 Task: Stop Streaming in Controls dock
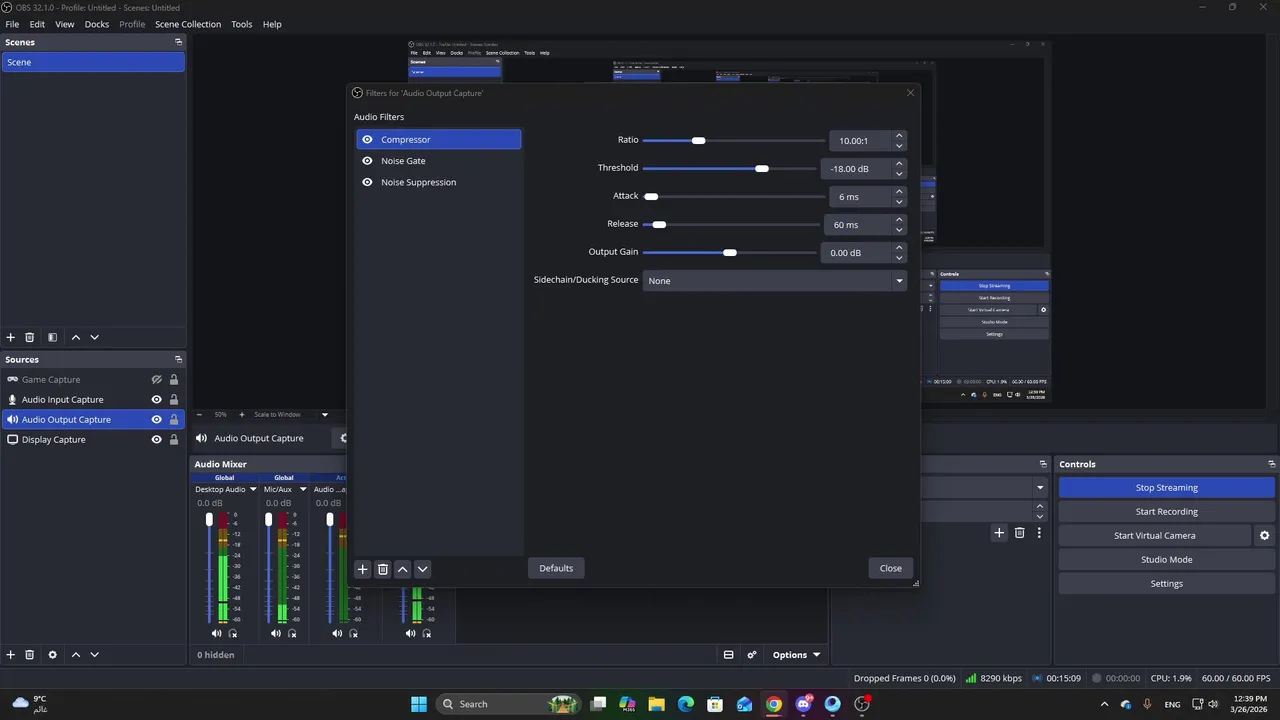[1167, 488]
